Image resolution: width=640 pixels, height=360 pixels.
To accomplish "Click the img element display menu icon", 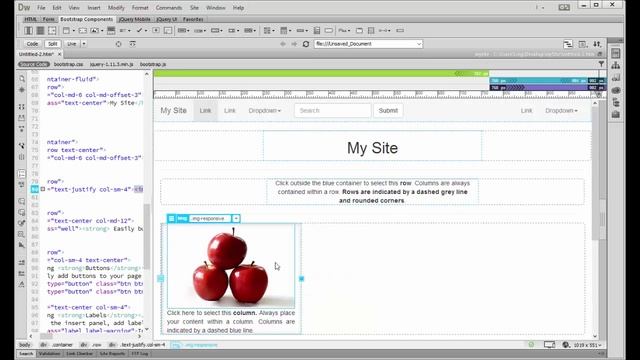I will click(x=171, y=219).
